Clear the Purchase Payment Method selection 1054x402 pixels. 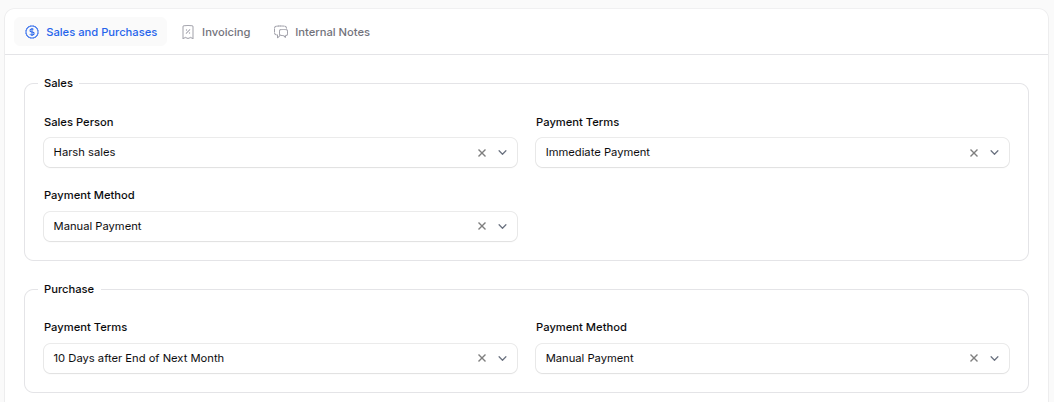click(x=973, y=358)
